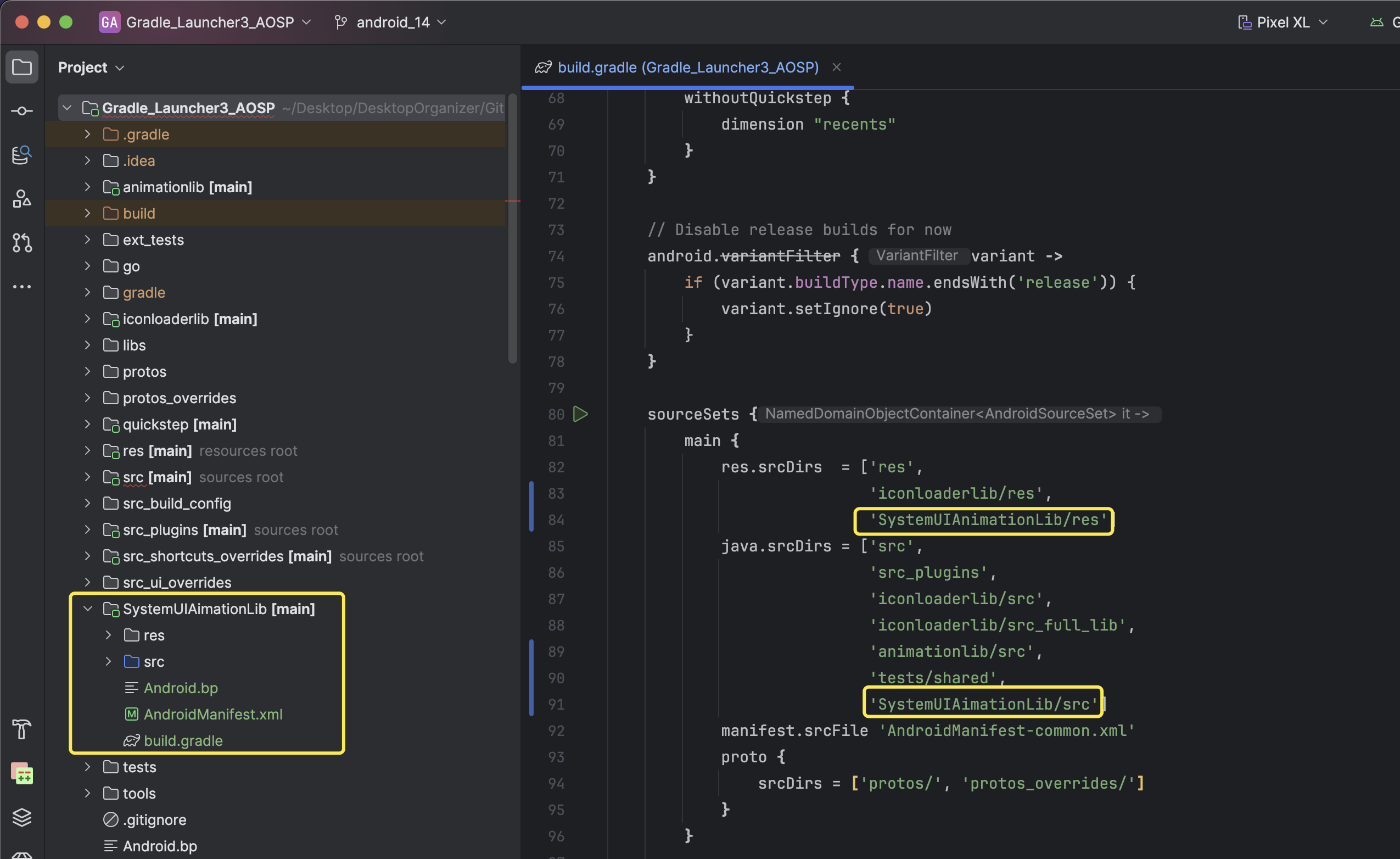Expand the libs folder
Image resolution: width=1400 pixels, height=859 pixels.
point(87,345)
